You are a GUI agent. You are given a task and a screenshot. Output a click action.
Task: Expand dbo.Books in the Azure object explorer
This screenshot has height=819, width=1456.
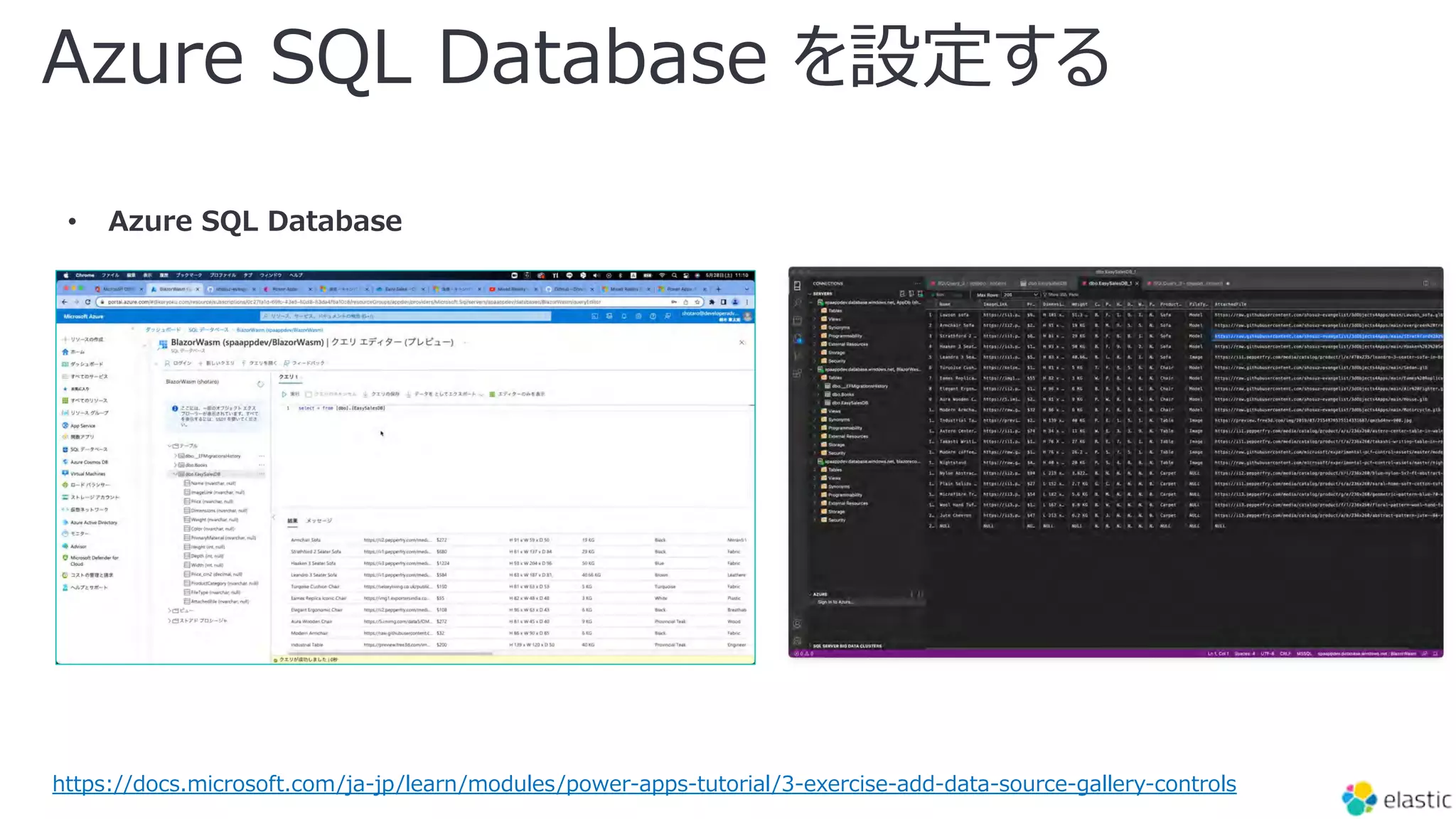176,465
